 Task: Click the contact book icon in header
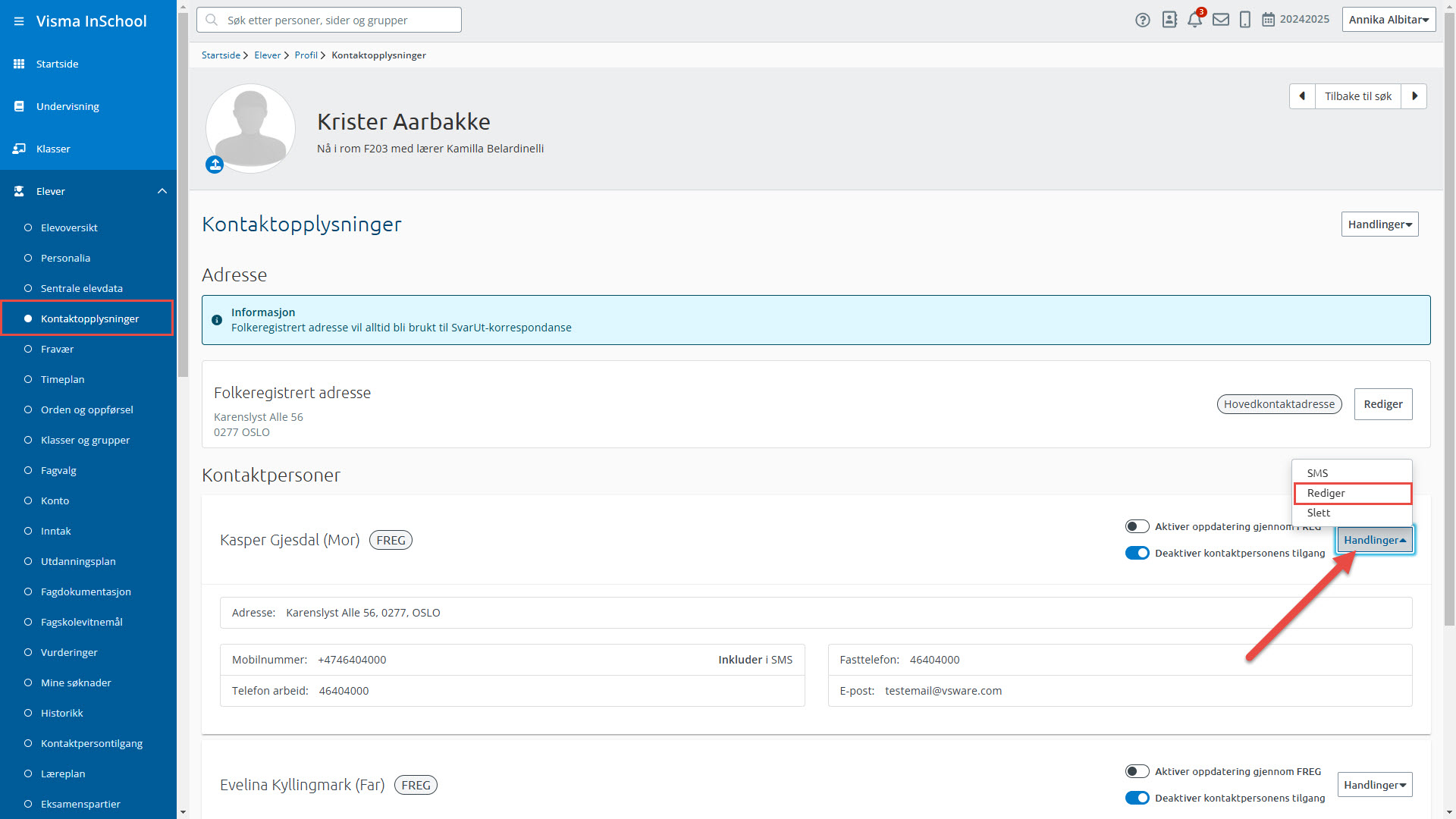pos(1169,20)
